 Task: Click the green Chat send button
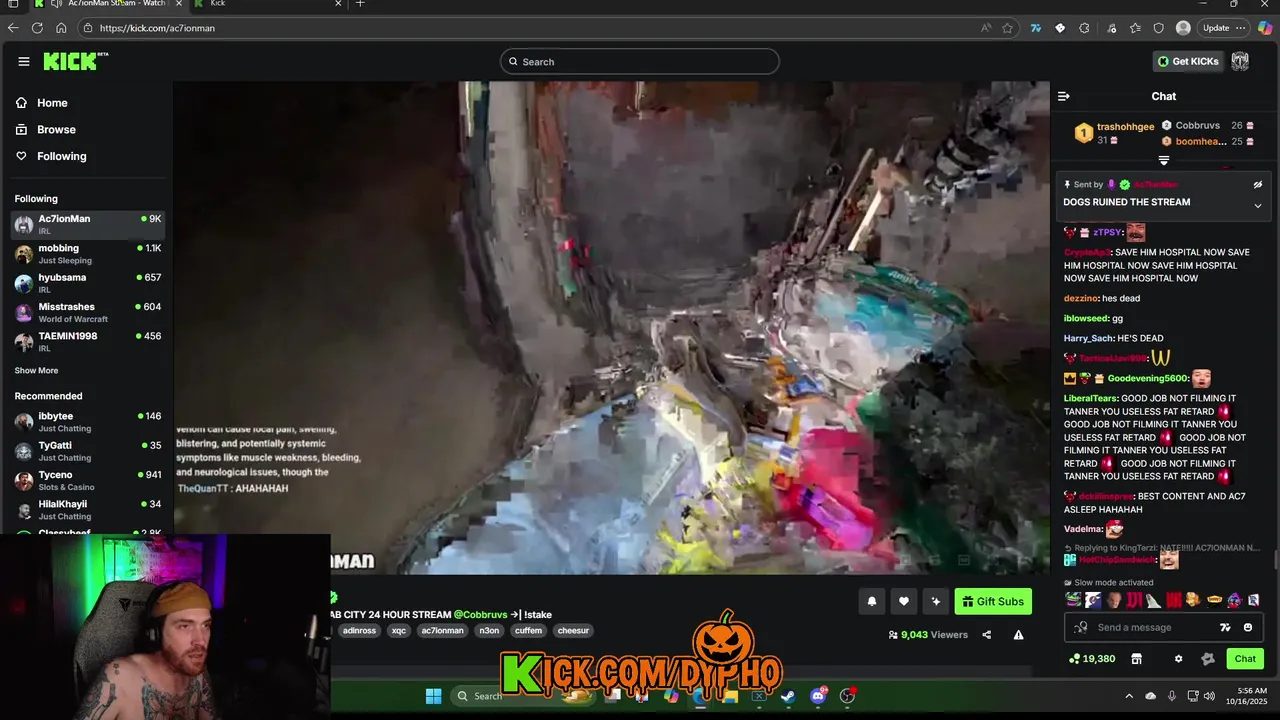click(x=1245, y=659)
